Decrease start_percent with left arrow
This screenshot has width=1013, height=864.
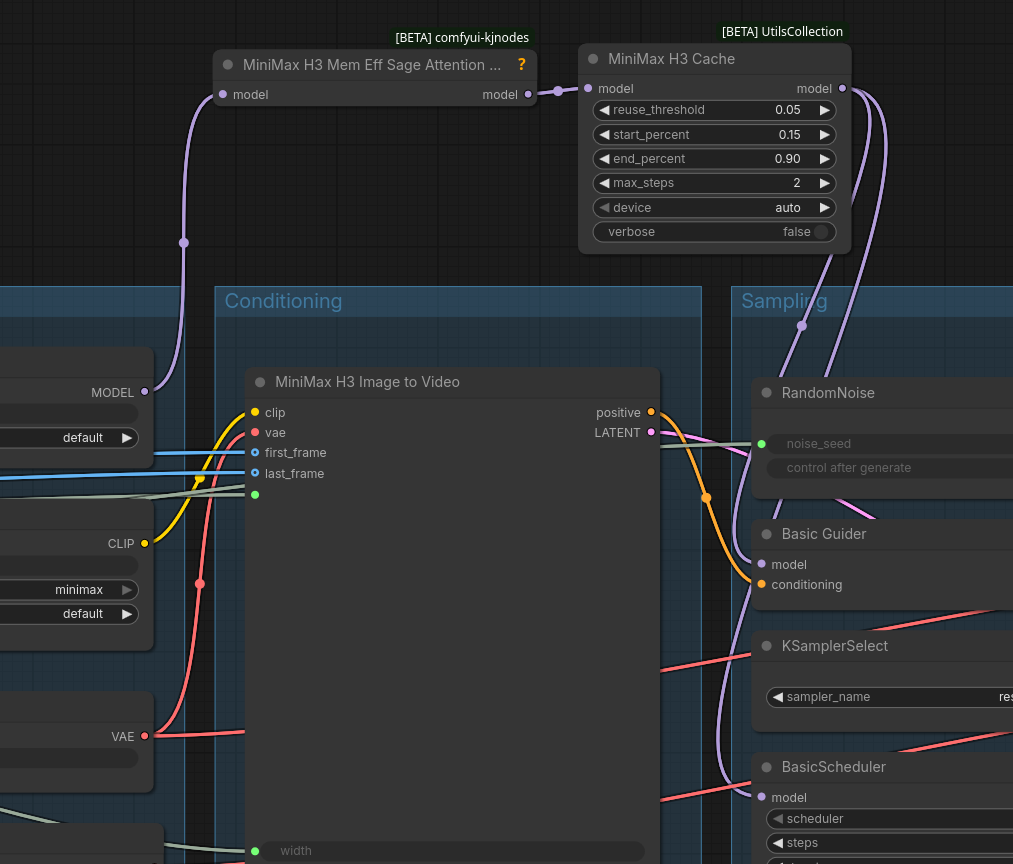tap(604, 134)
